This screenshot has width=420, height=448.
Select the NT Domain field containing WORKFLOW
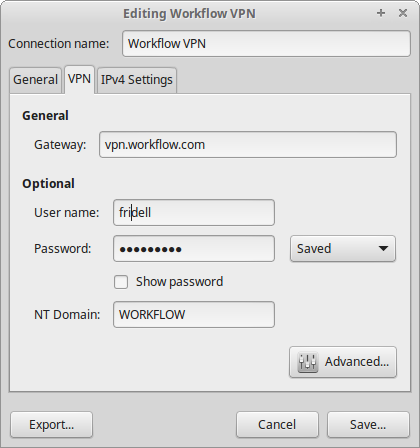(194, 315)
